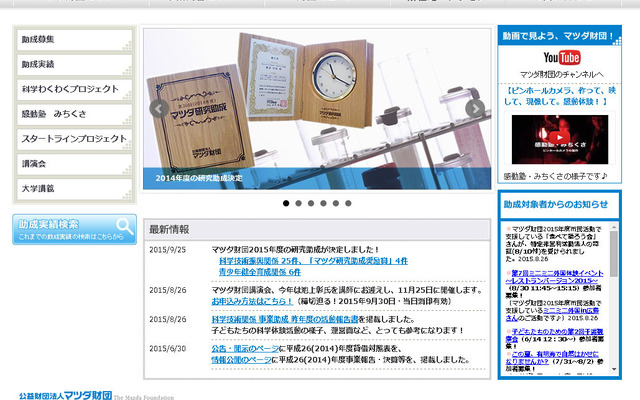Open スタートラインプロジェクト sidebar item
Viewport: 640px width, 400px height.
click(75, 139)
